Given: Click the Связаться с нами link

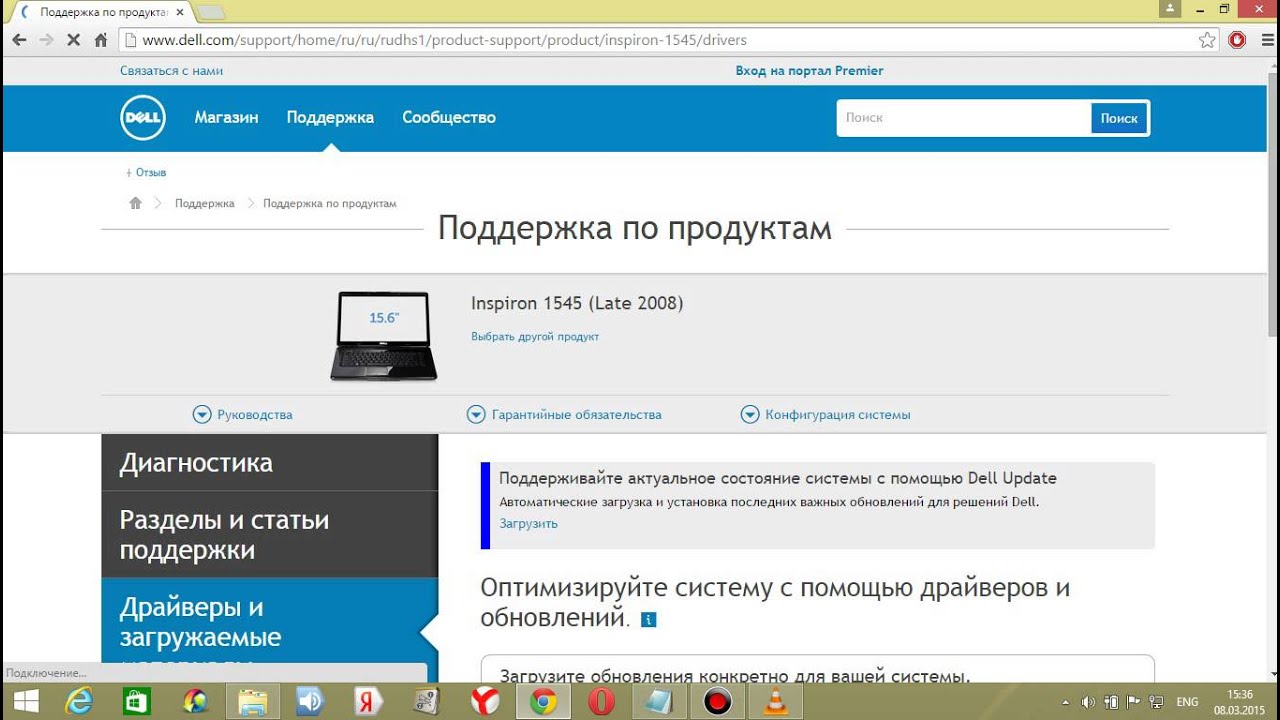Looking at the screenshot, I should (x=171, y=71).
